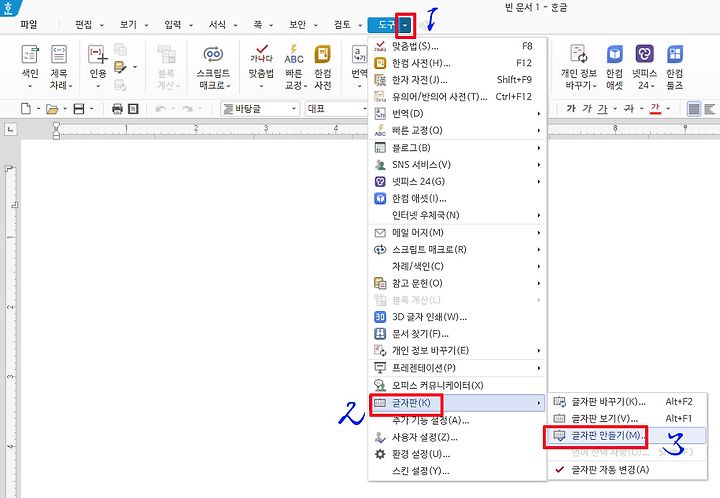
Task: Select 3D 글자 인쇄(W)... menu entry
Action: [x=457, y=317]
